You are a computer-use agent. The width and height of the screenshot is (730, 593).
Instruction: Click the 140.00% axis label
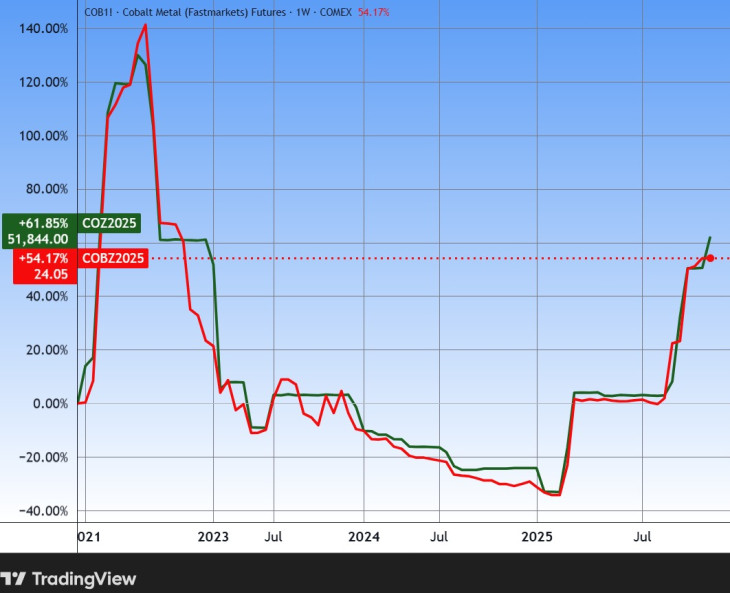(x=43, y=29)
